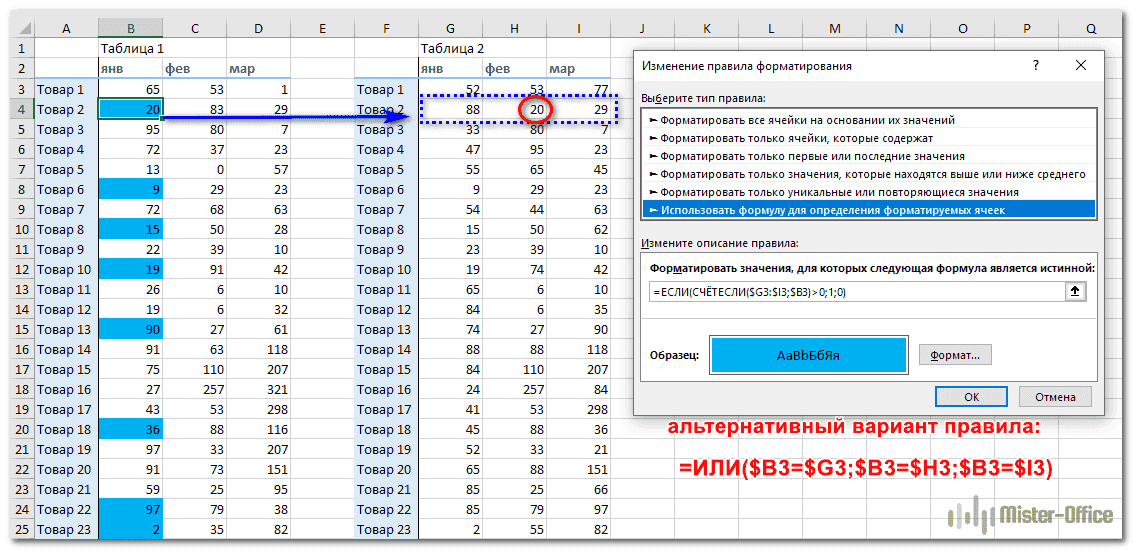Close the formatting rule dialog with X

click(1080, 65)
